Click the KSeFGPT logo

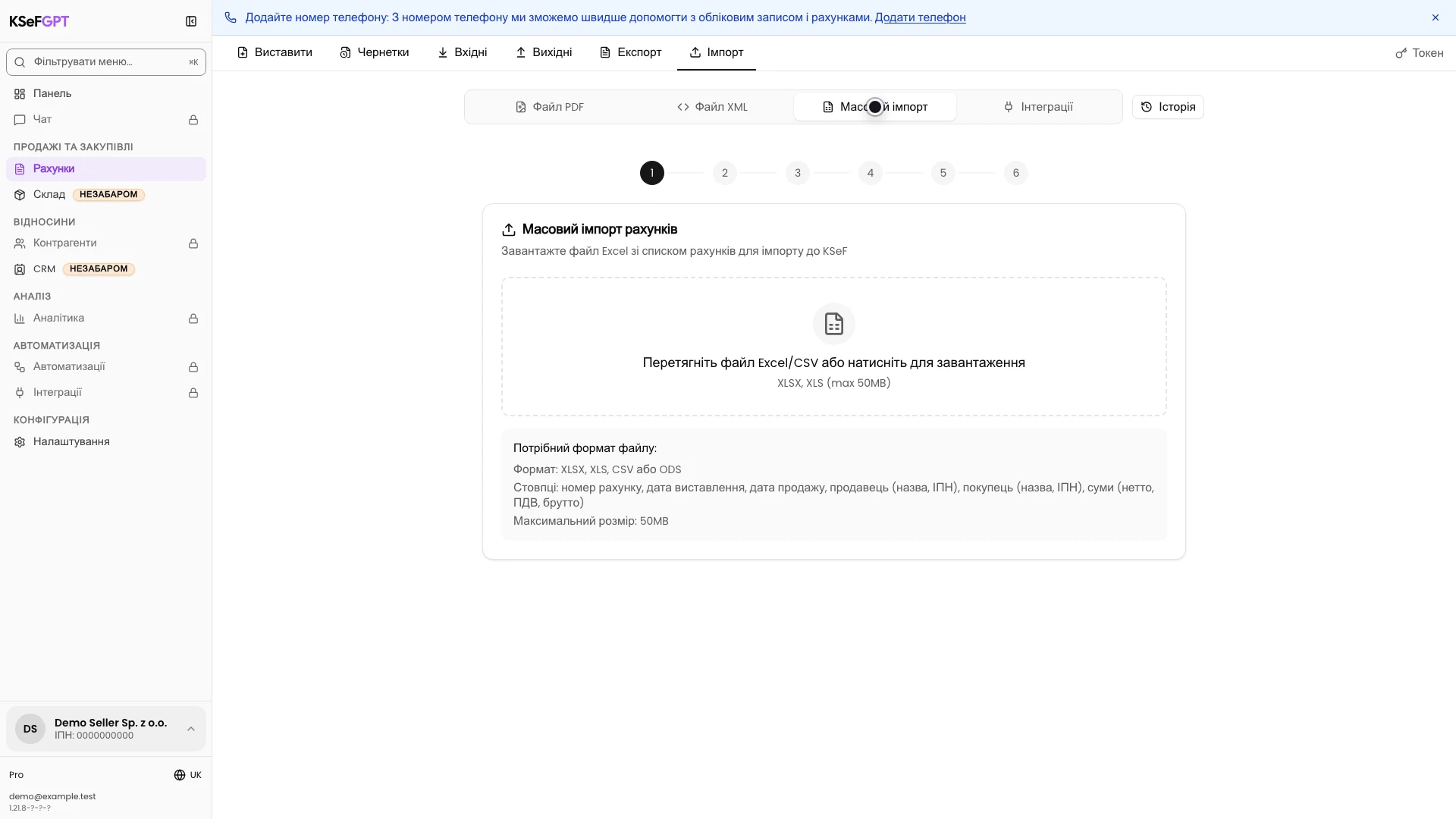(x=39, y=21)
